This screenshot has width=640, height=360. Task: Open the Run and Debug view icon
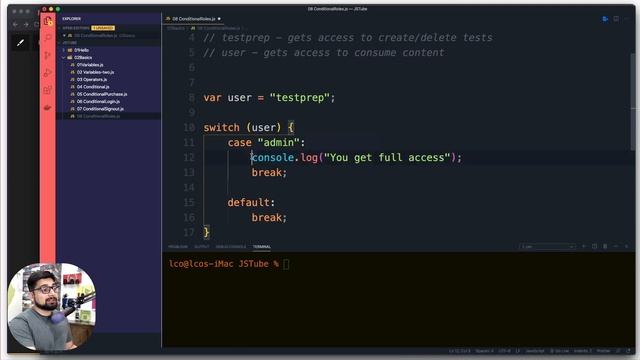pyautogui.click(x=48, y=73)
